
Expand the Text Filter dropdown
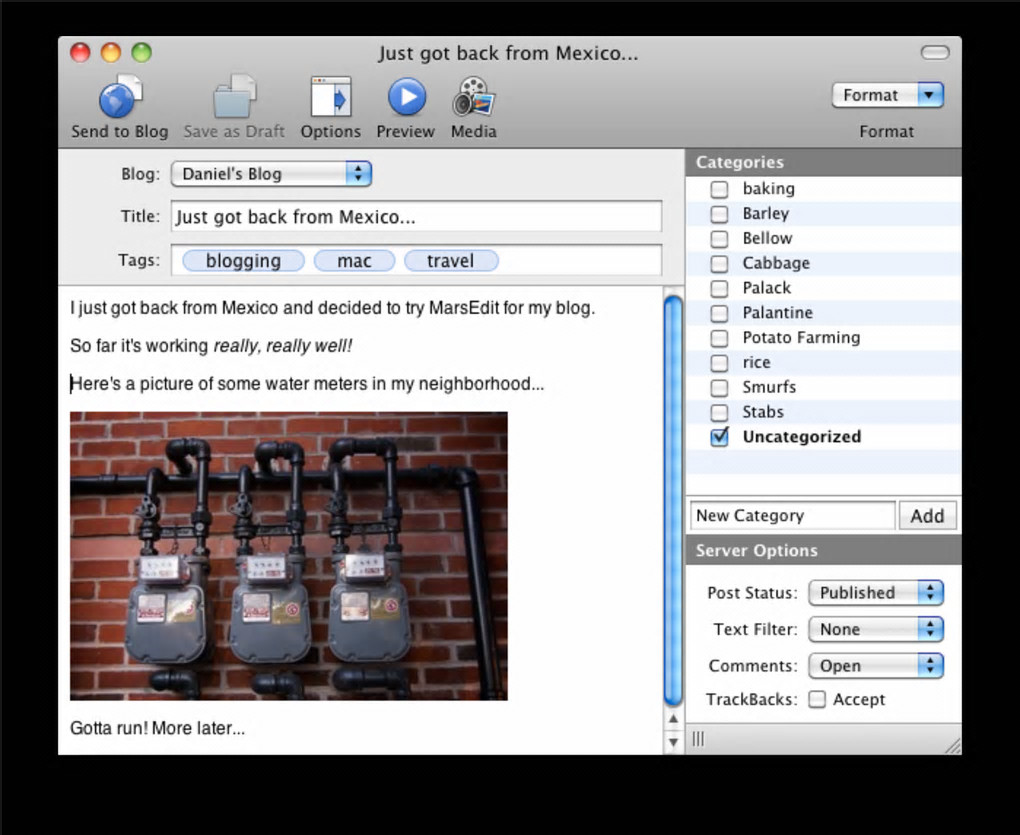pyautogui.click(x=876, y=630)
